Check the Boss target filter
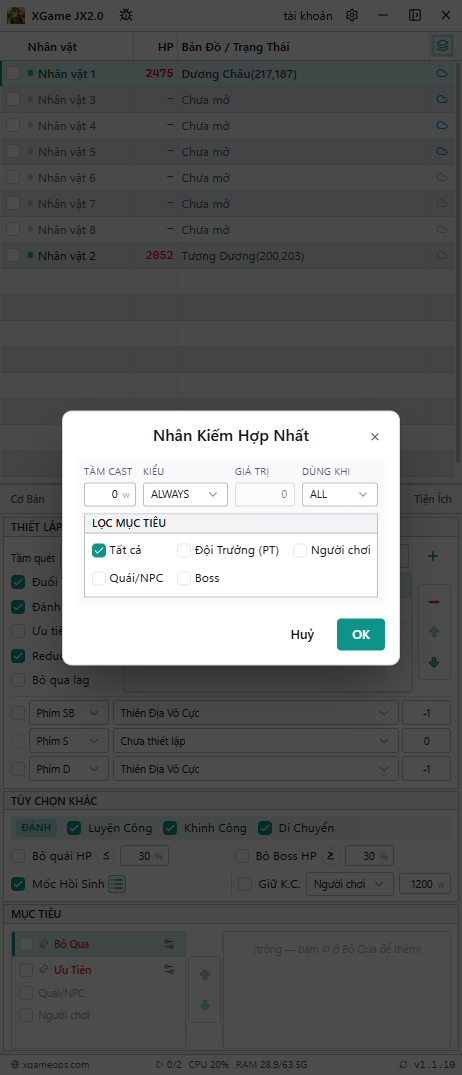Image resolution: width=462 pixels, height=1075 pixels. pos(184,578)
